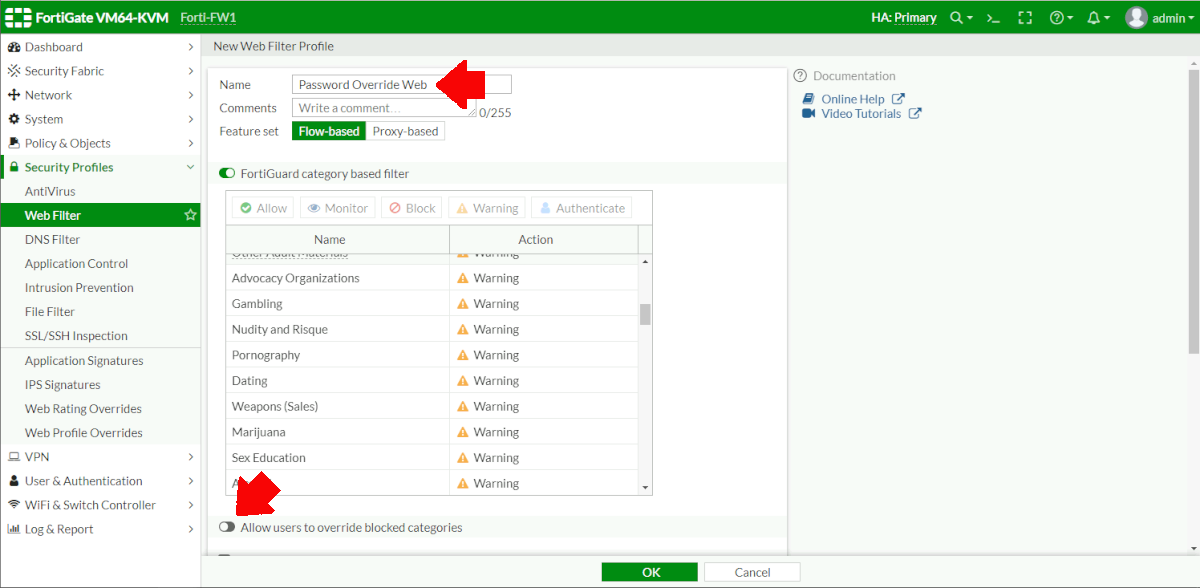Open the search magnifier icon
This screenshot has width=1200, height=588.
pos(957,17)
